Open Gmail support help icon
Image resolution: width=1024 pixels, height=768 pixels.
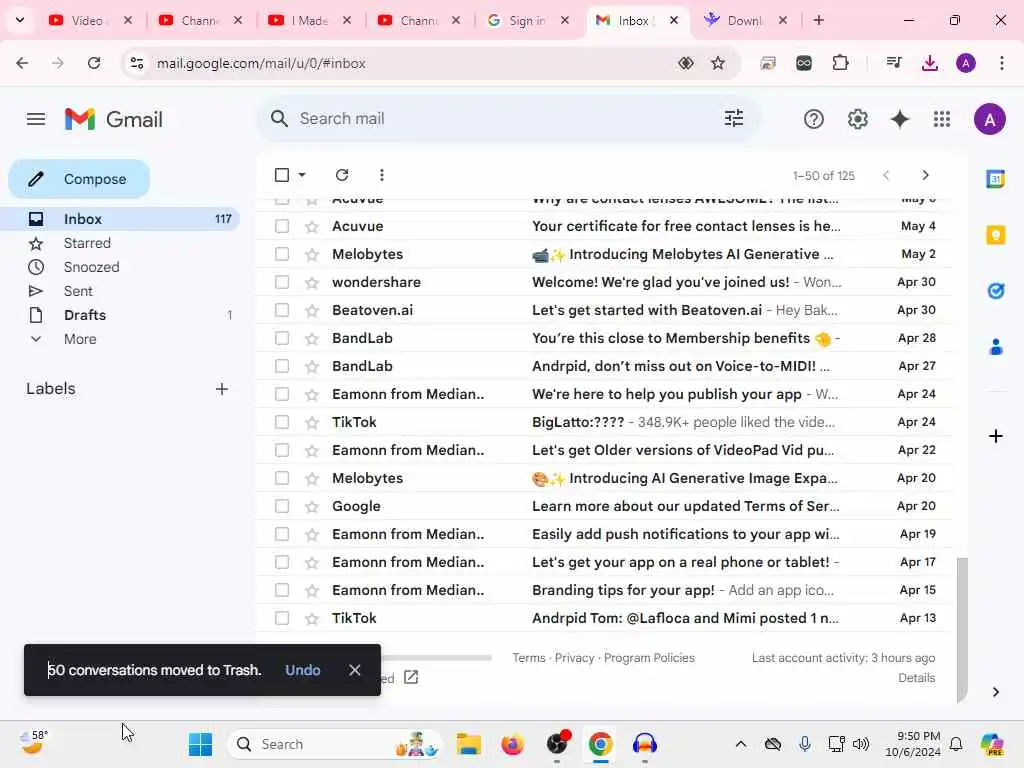(x=813, y=119)
